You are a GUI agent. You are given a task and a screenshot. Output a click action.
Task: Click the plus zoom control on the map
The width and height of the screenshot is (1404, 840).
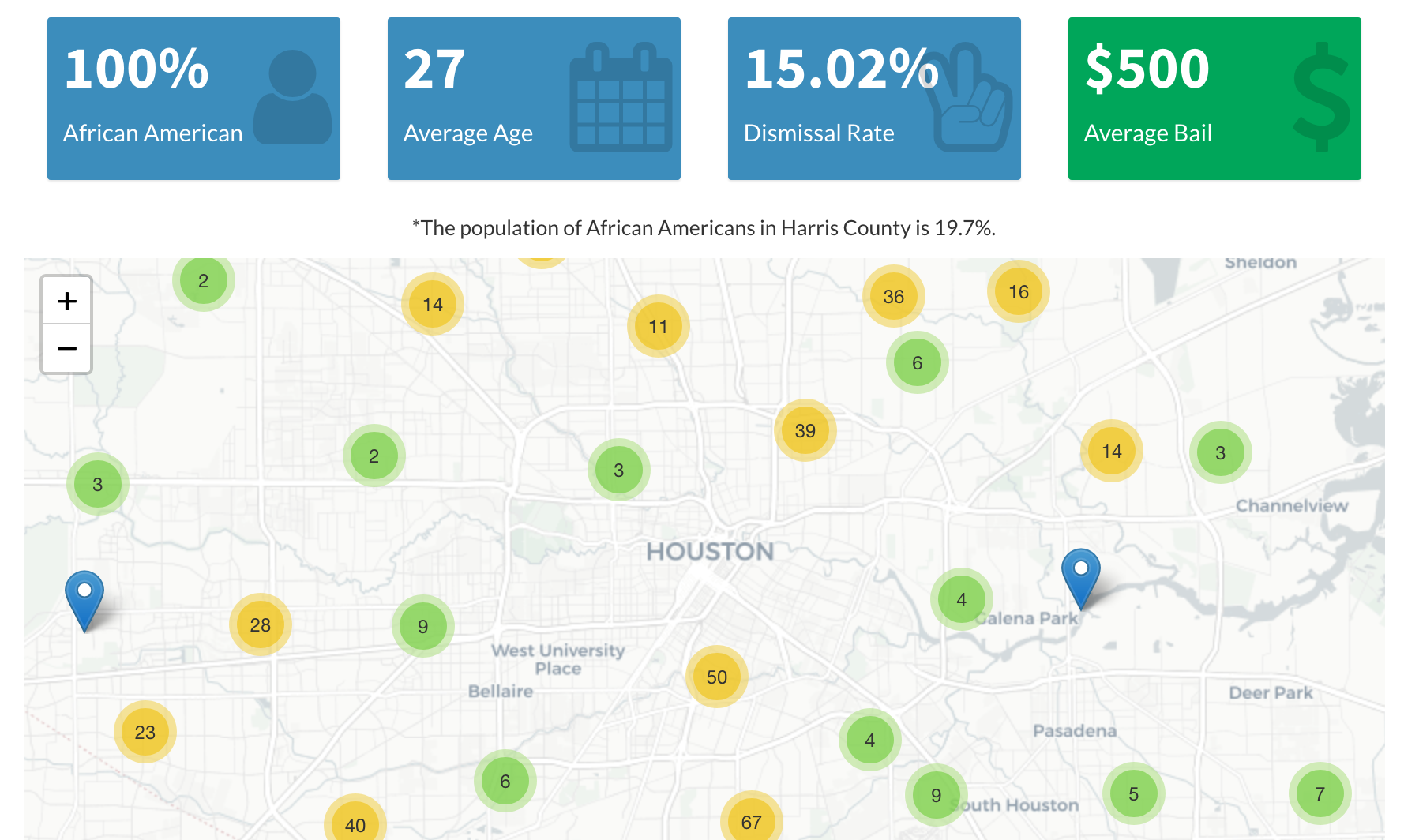[67, 301]
